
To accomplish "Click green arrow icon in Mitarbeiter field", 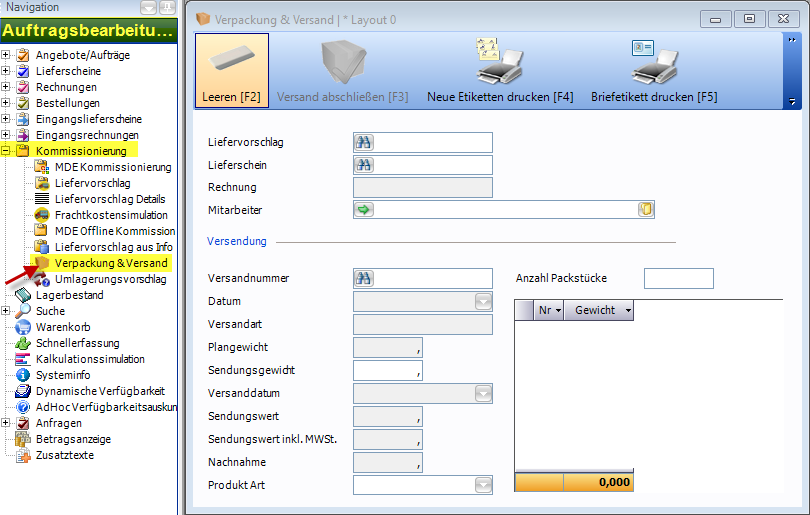I will pyautogui.click(x=364, y=209).
